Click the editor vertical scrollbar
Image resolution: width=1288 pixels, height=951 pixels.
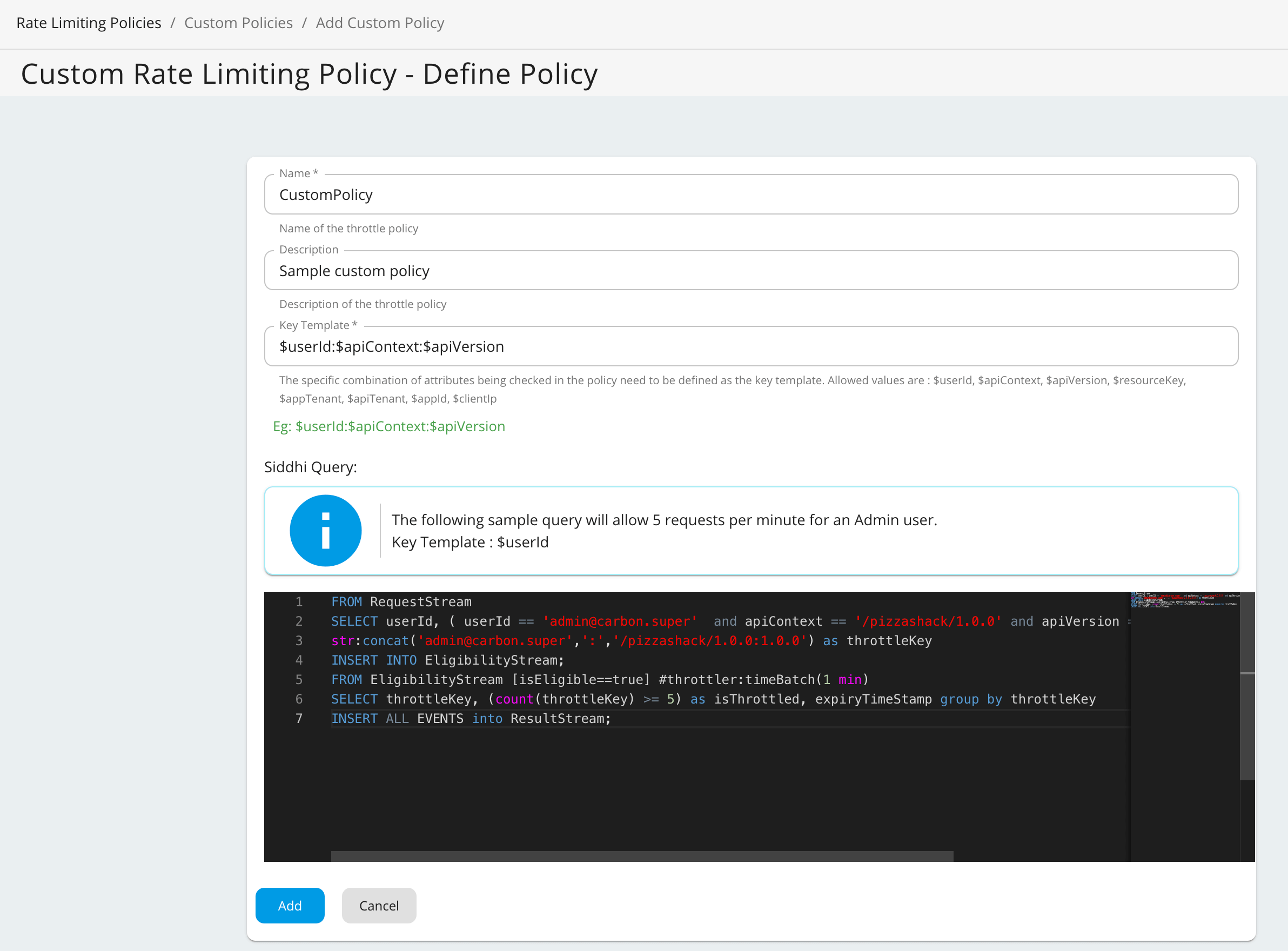[x=1247, y=686]
